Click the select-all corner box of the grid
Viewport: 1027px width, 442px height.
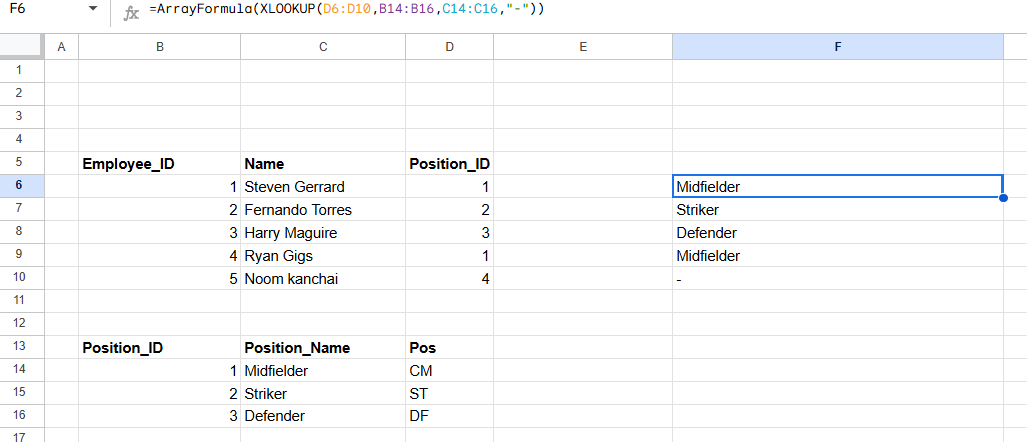coord(22,46)
